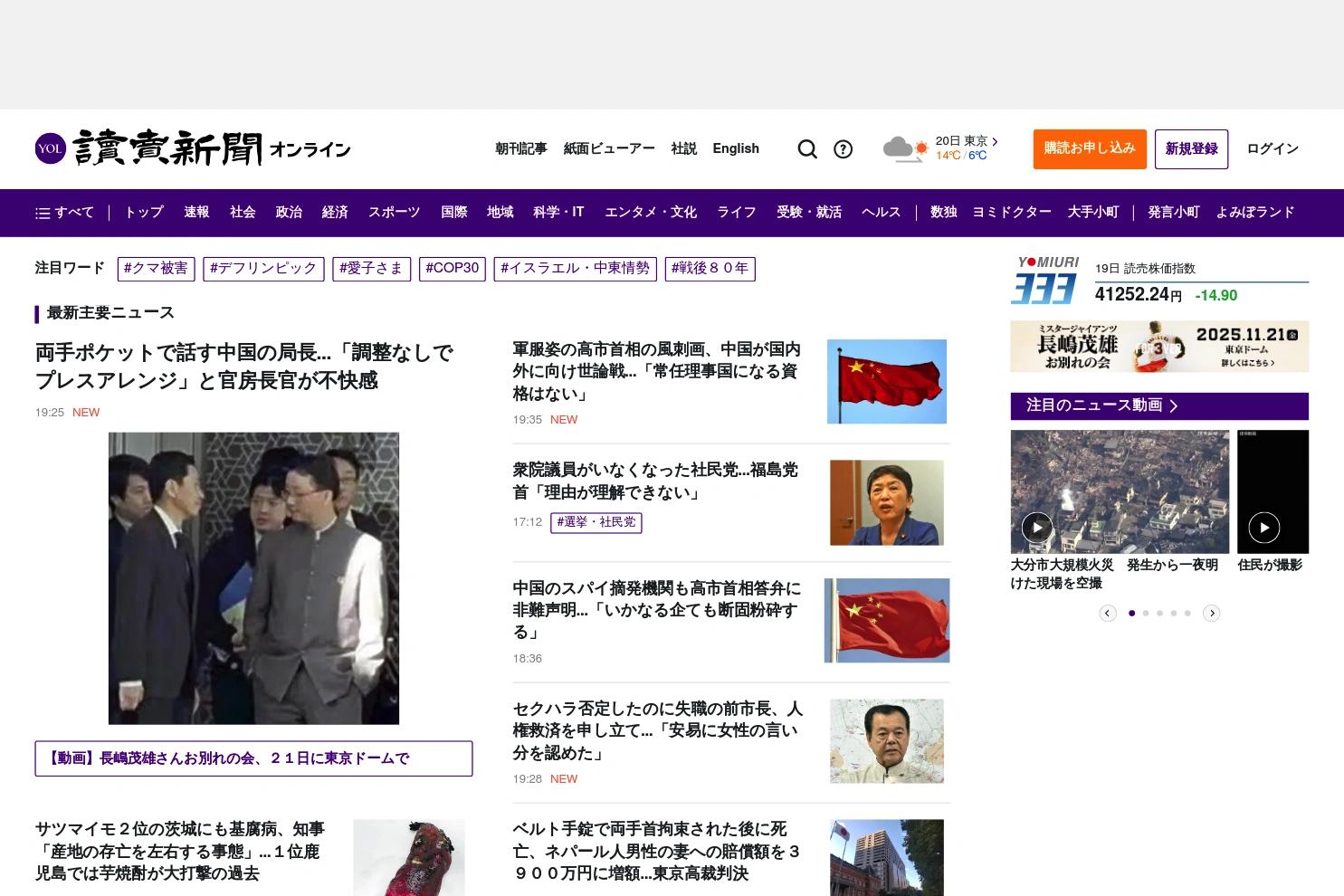Play the 住民が撮影 video
Screen dimensions: 1344x896
[x=1263, y=527]
